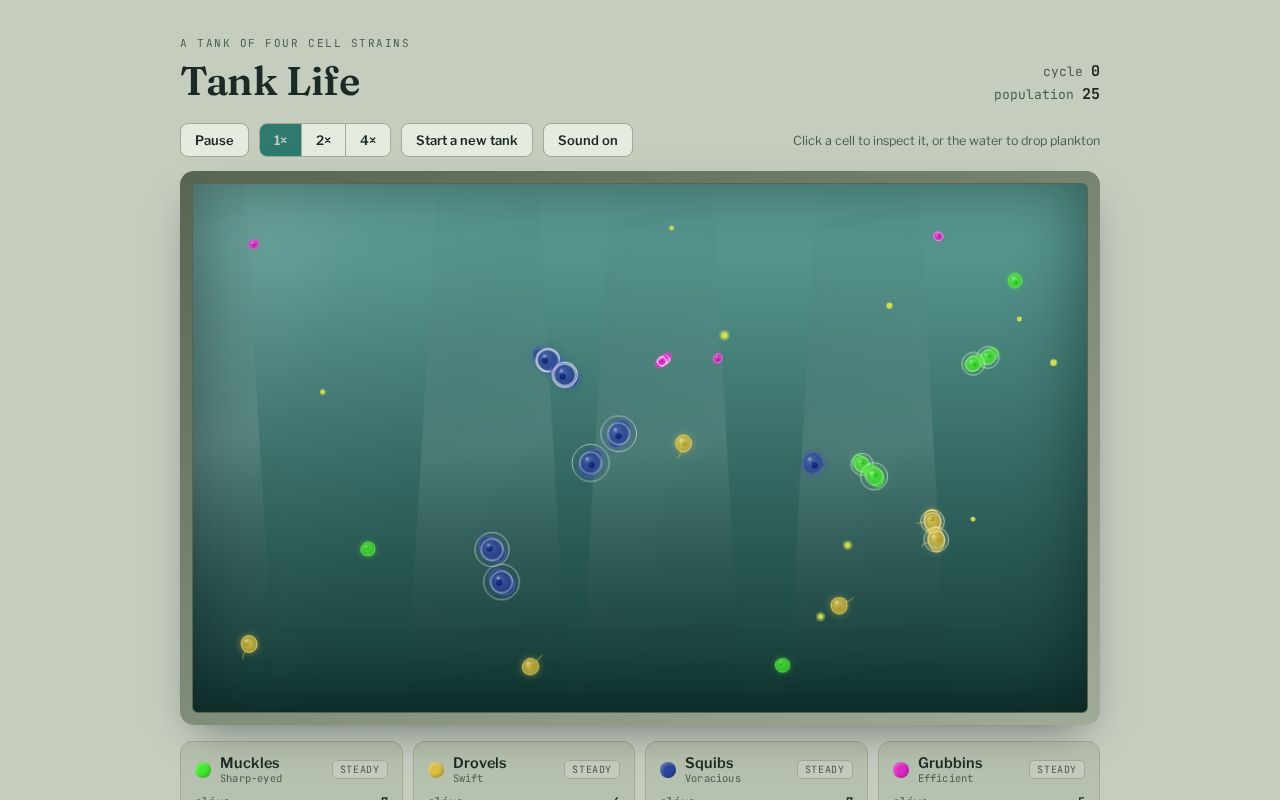Click the STEADY badge on Grubbins card
1280x800 pixels.
[1057, 769]
